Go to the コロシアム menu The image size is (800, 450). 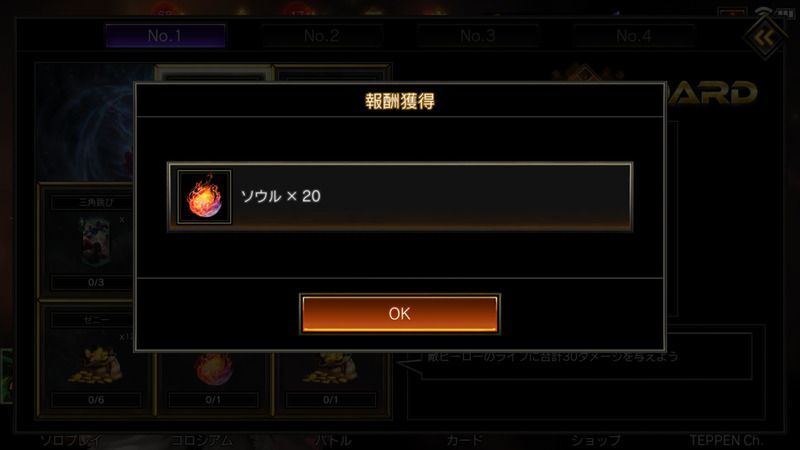click(x=202, y=441)
